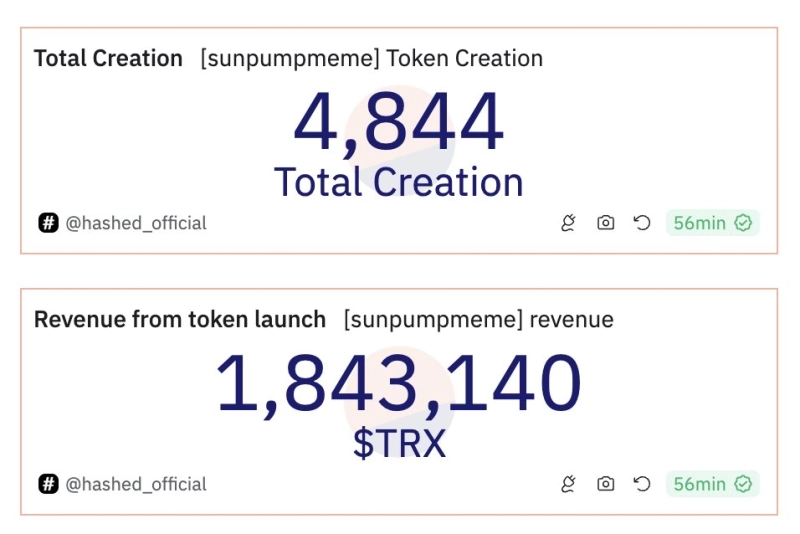Refresh the Revenue from token launch query
800x534 pixels.
coord(642,484)
